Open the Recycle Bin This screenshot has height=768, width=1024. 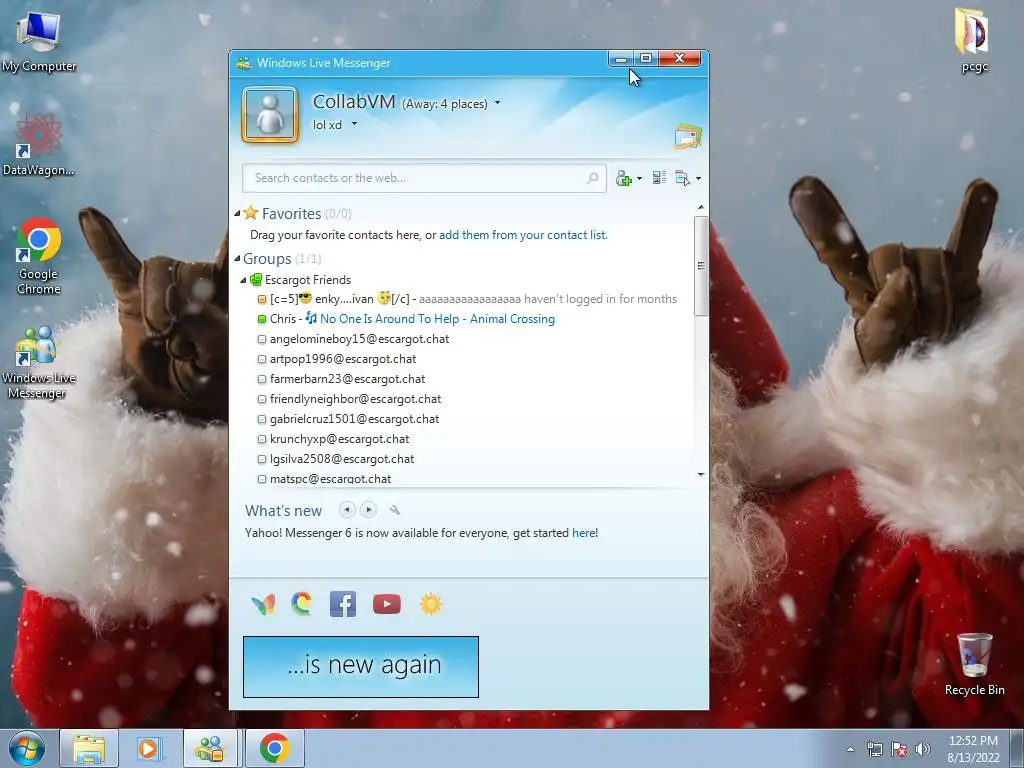974,664
